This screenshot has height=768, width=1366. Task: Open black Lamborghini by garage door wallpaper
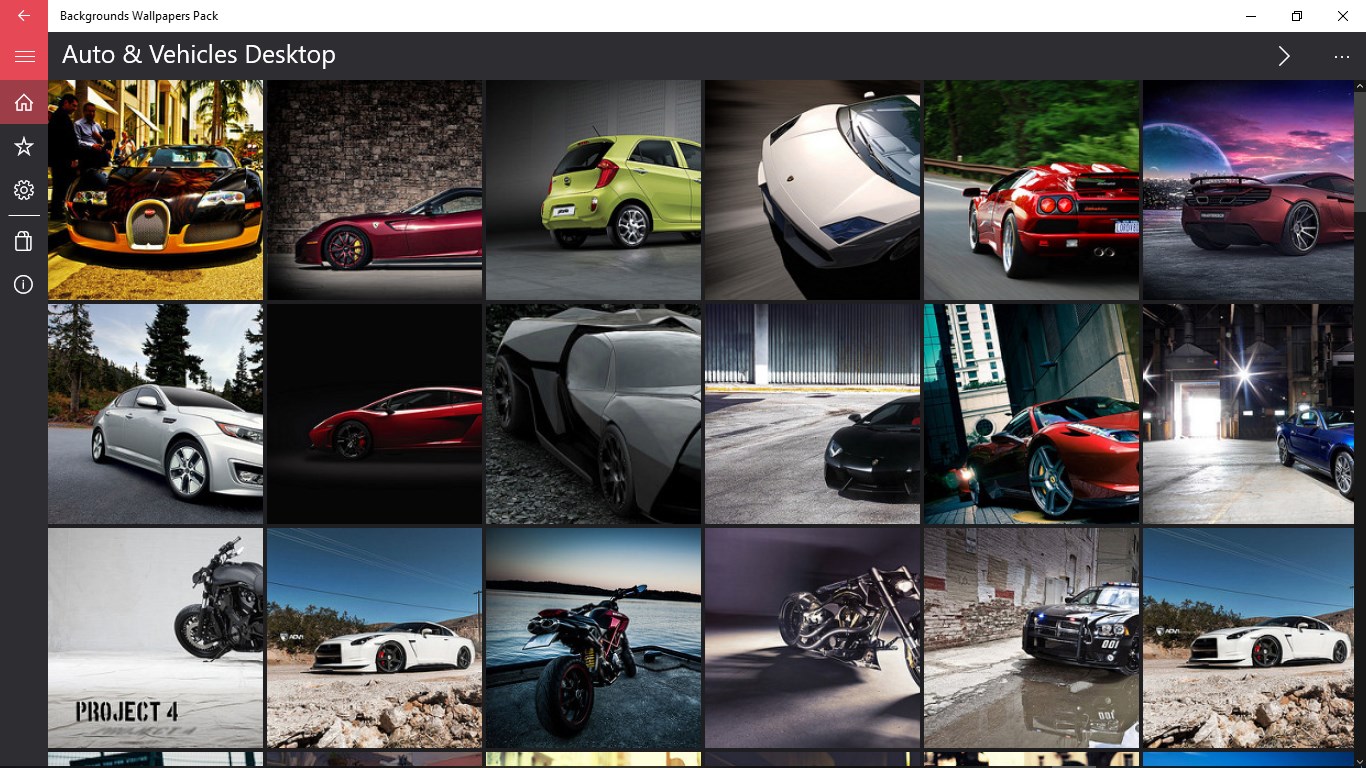[x=813, y=414]
